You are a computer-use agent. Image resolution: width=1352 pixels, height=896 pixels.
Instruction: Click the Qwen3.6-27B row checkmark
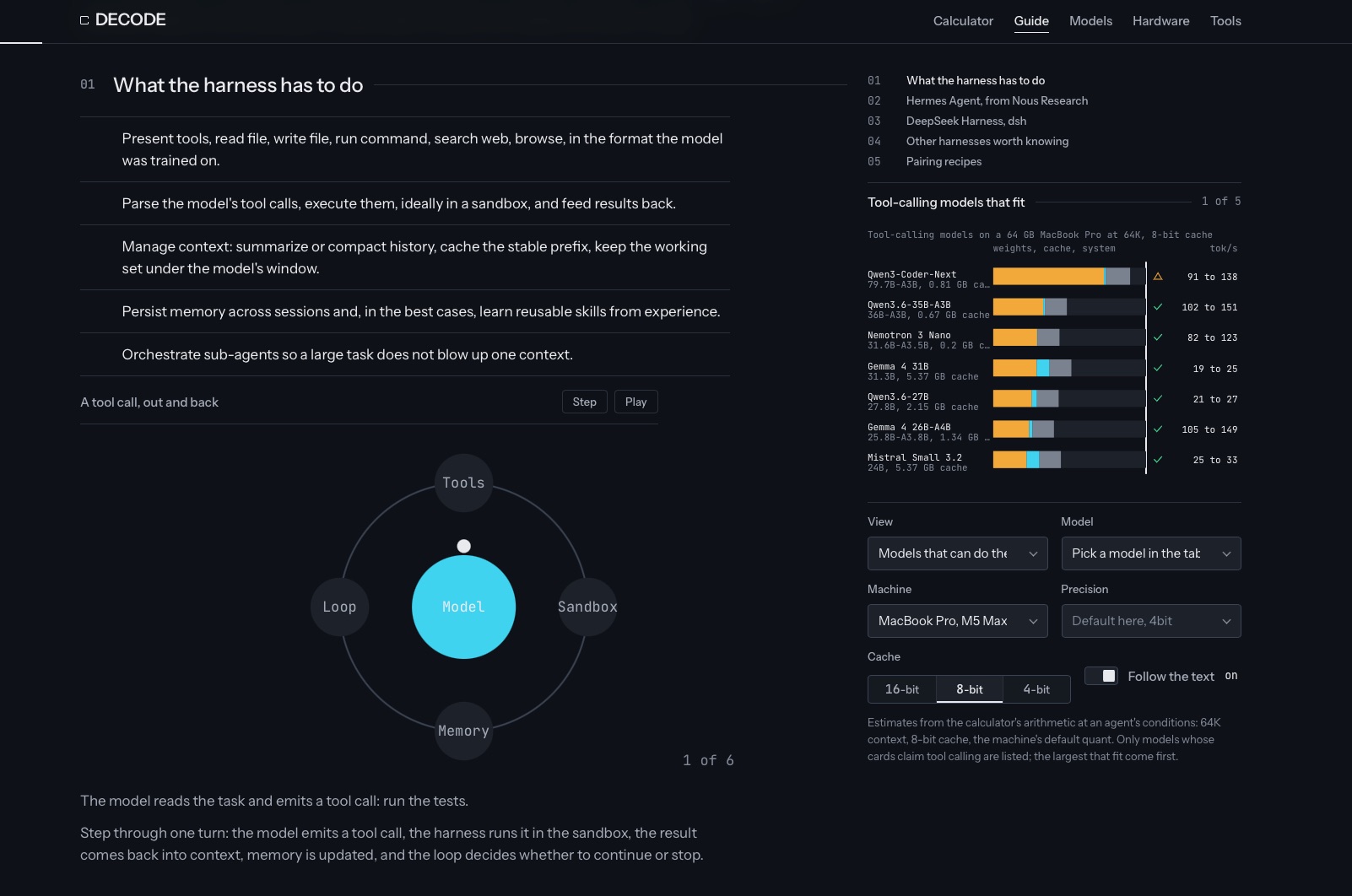(x=1158, y=398)
